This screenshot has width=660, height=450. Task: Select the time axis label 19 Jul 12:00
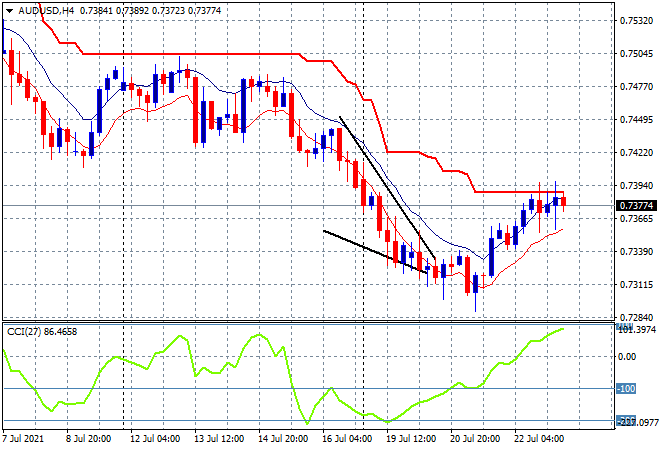coord(411,439)
